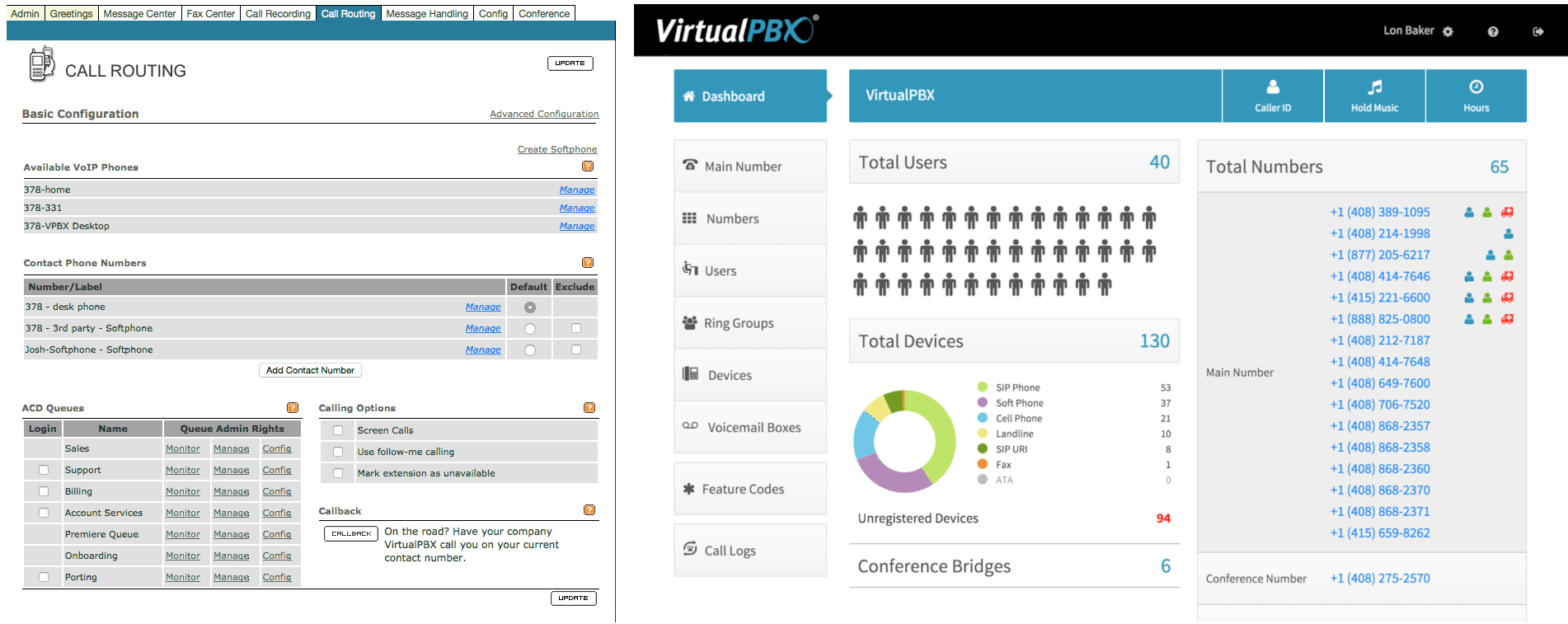Click blue user icon for +1 (408) 389-1095

pyautogui.click(x=1469, y=213)
